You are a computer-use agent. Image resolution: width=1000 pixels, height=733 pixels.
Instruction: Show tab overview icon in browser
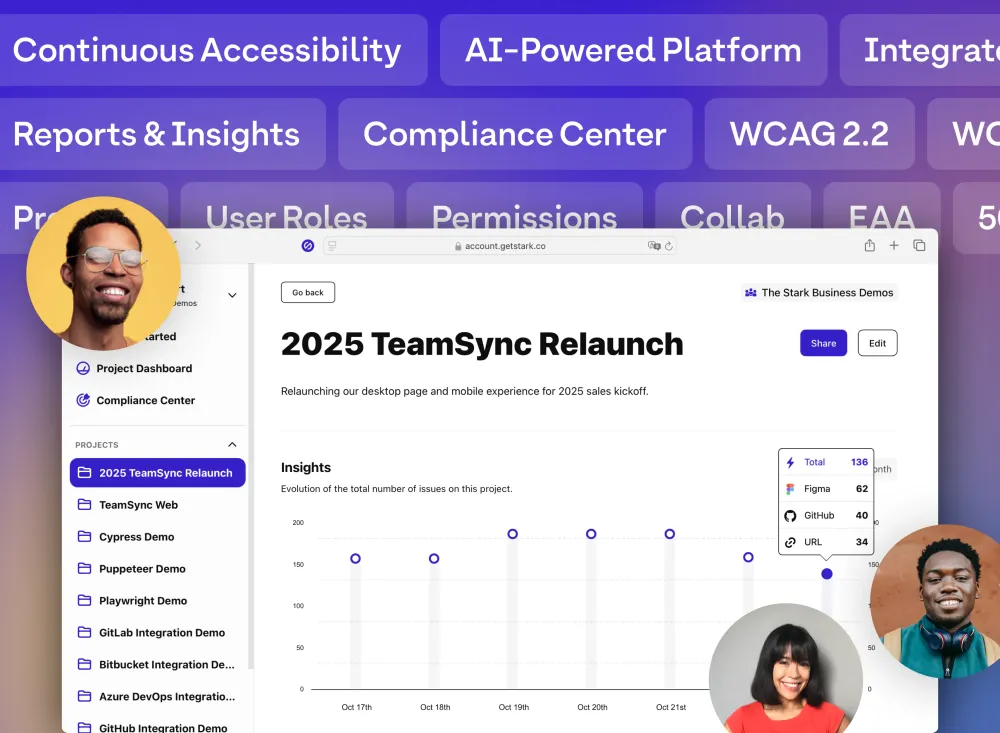[x=919, y=245]
